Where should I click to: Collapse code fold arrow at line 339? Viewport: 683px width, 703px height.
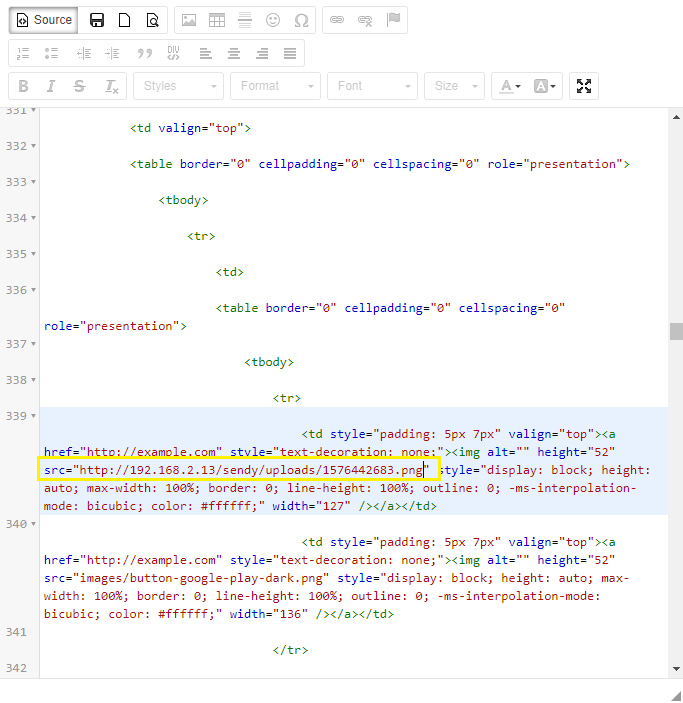[x=33, y=416]
